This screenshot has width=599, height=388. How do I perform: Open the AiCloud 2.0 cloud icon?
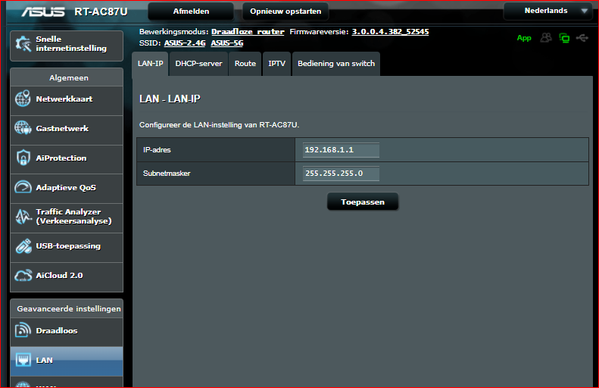[23, 275]
